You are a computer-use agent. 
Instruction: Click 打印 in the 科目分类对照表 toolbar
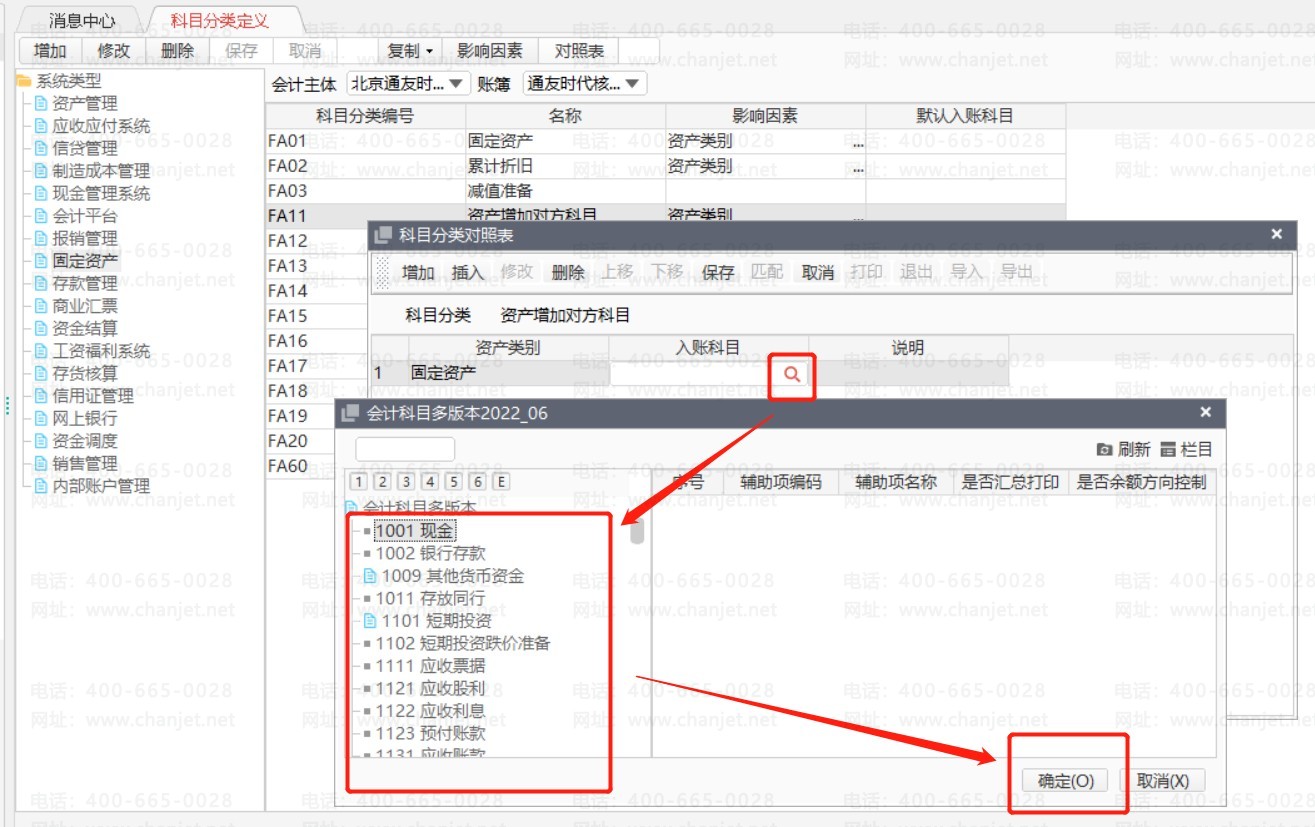(867, 272)
